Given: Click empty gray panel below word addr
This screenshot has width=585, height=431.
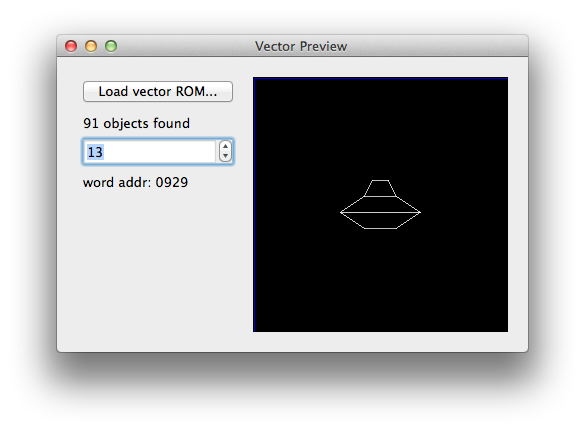Looking at the screenshot, I should (x=157, y=269).
